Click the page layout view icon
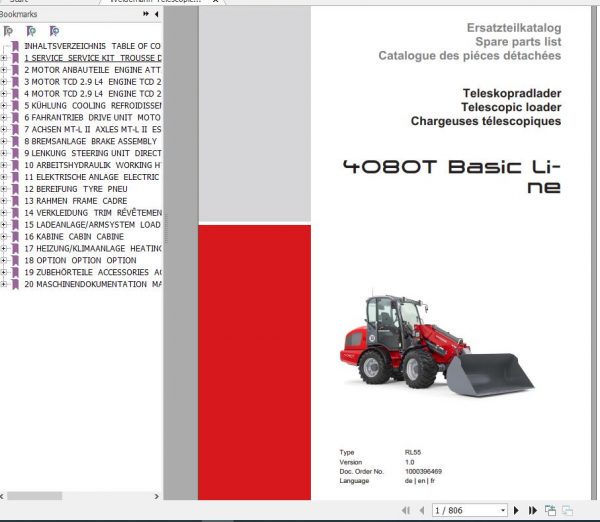Screen dimensions: 600x522 click(x=550, y=510)
